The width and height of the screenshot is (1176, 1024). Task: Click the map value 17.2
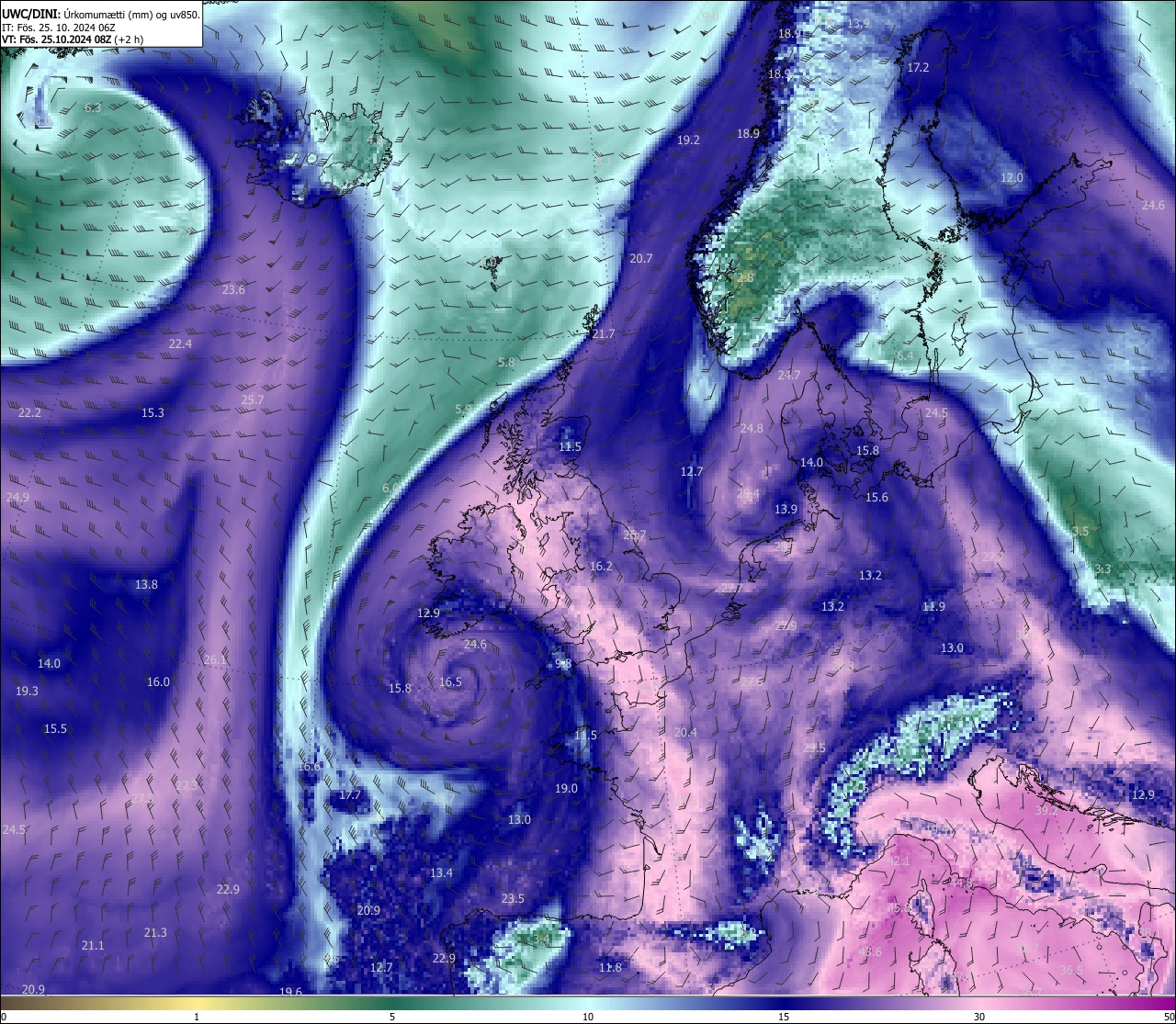[x=918, y=67]
